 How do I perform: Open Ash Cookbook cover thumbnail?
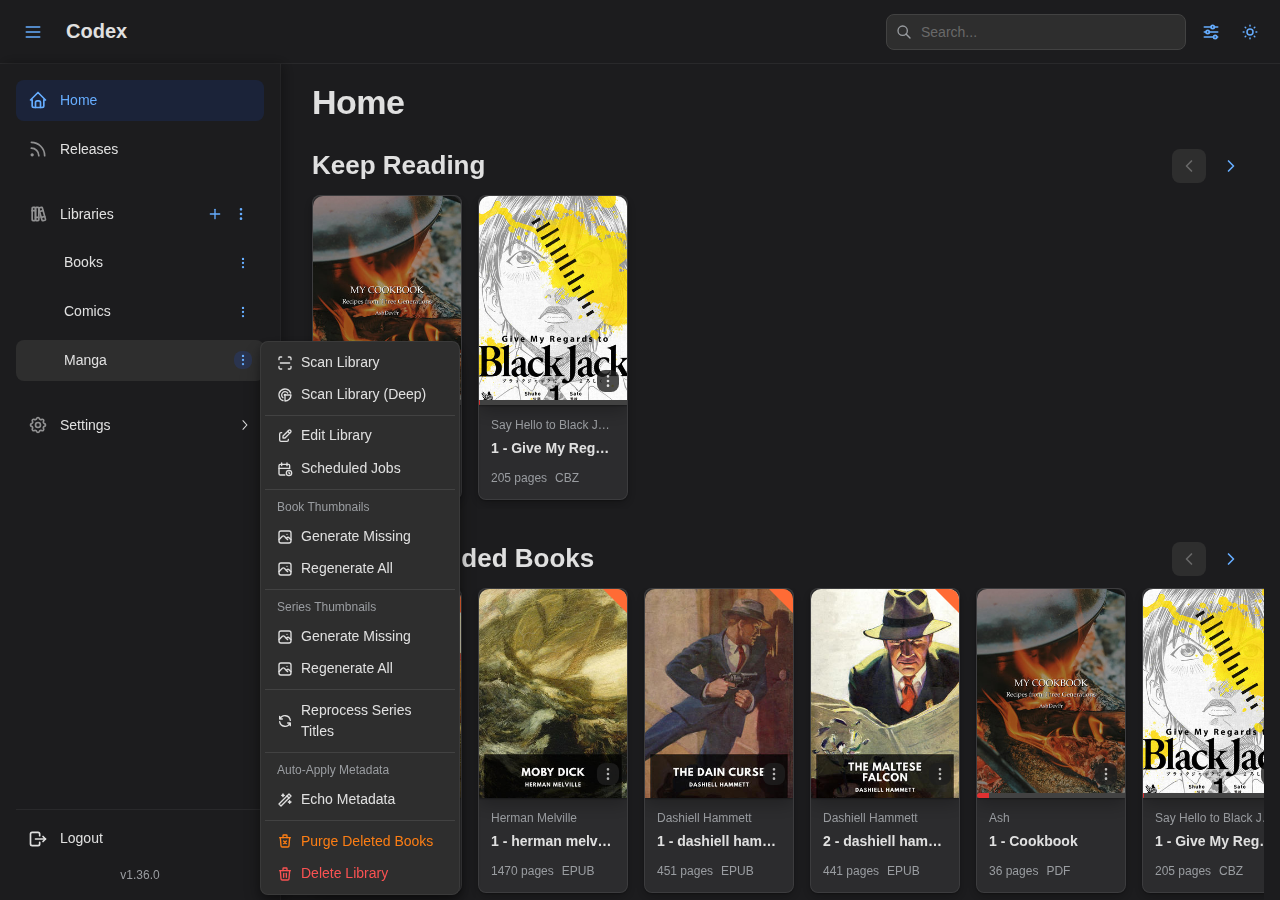[1051, 693]
